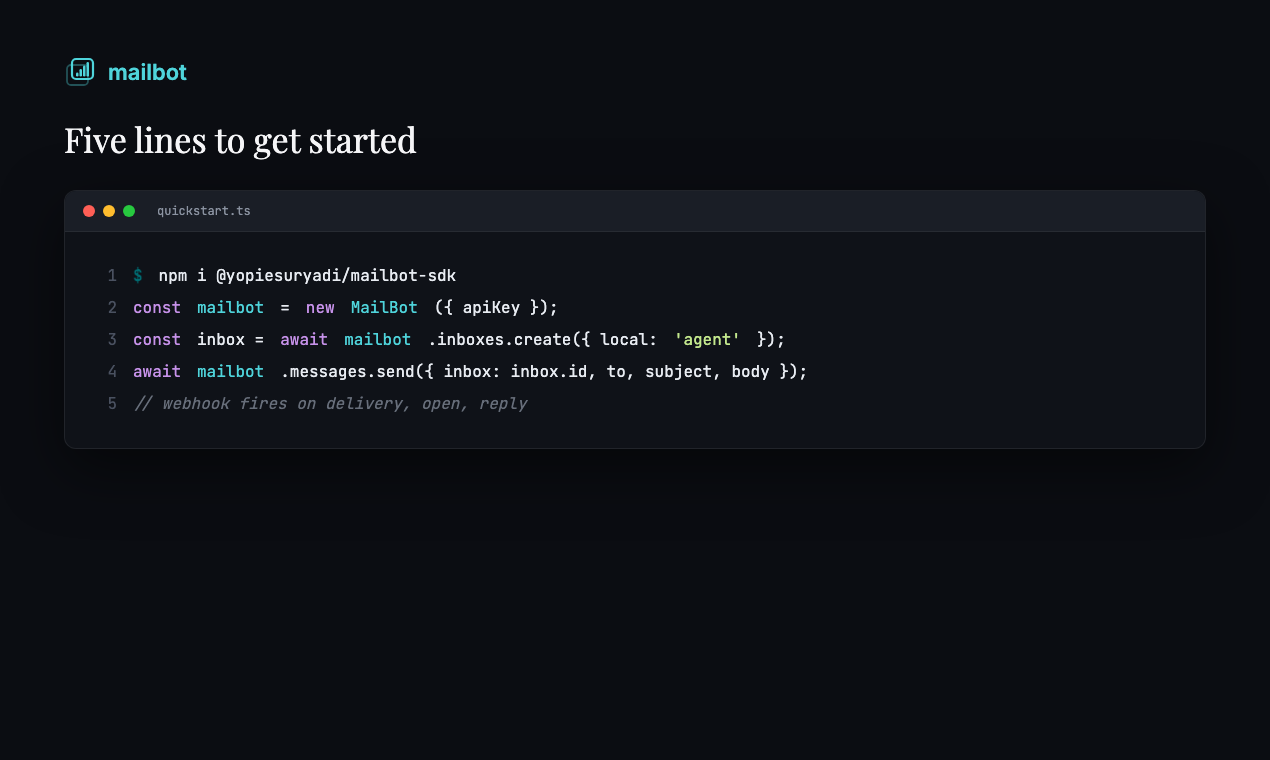Click line number 4 in the gutter
This screenshot has width=1270, height=760.
(112, 371)
